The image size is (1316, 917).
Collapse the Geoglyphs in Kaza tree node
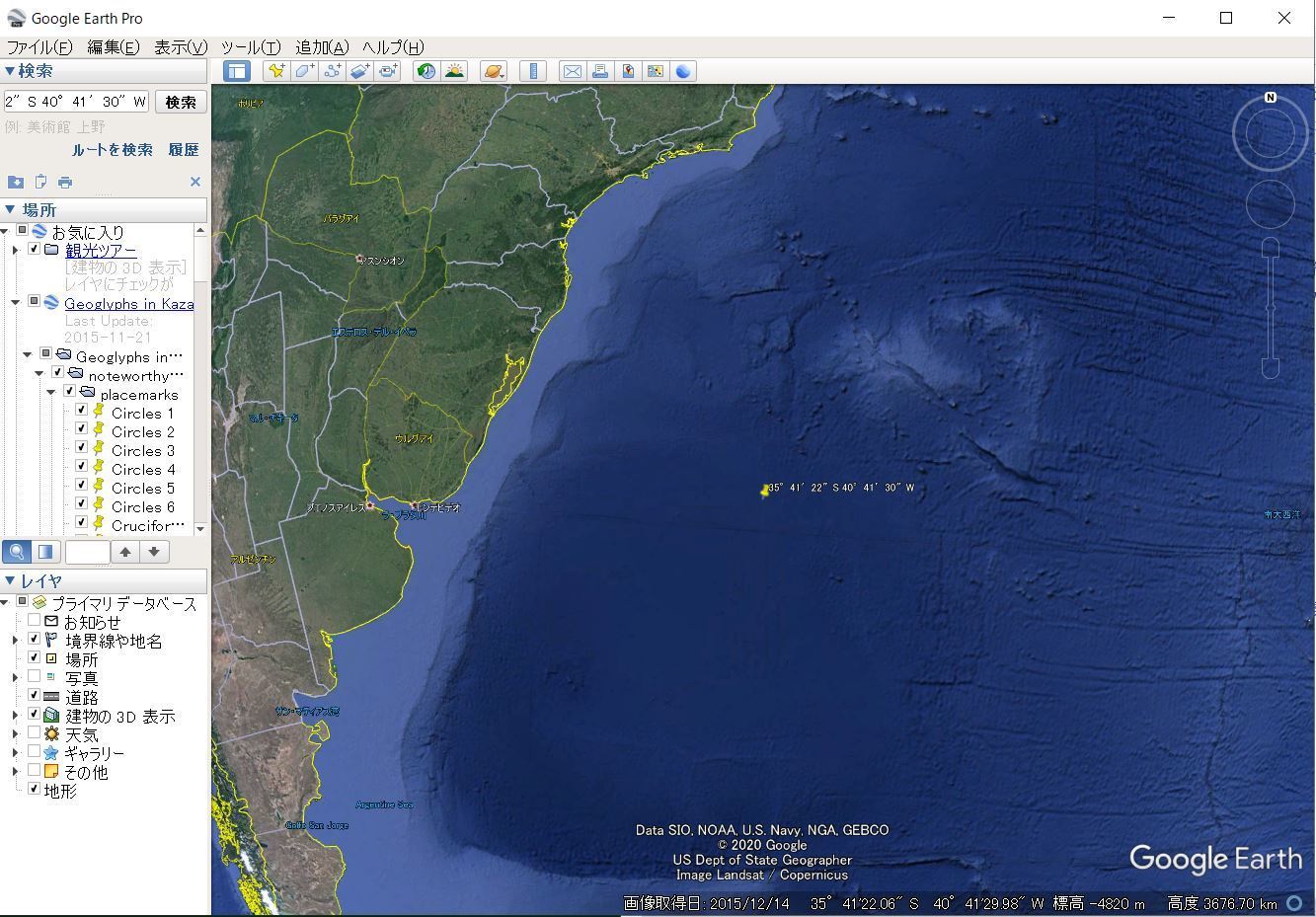15,302
